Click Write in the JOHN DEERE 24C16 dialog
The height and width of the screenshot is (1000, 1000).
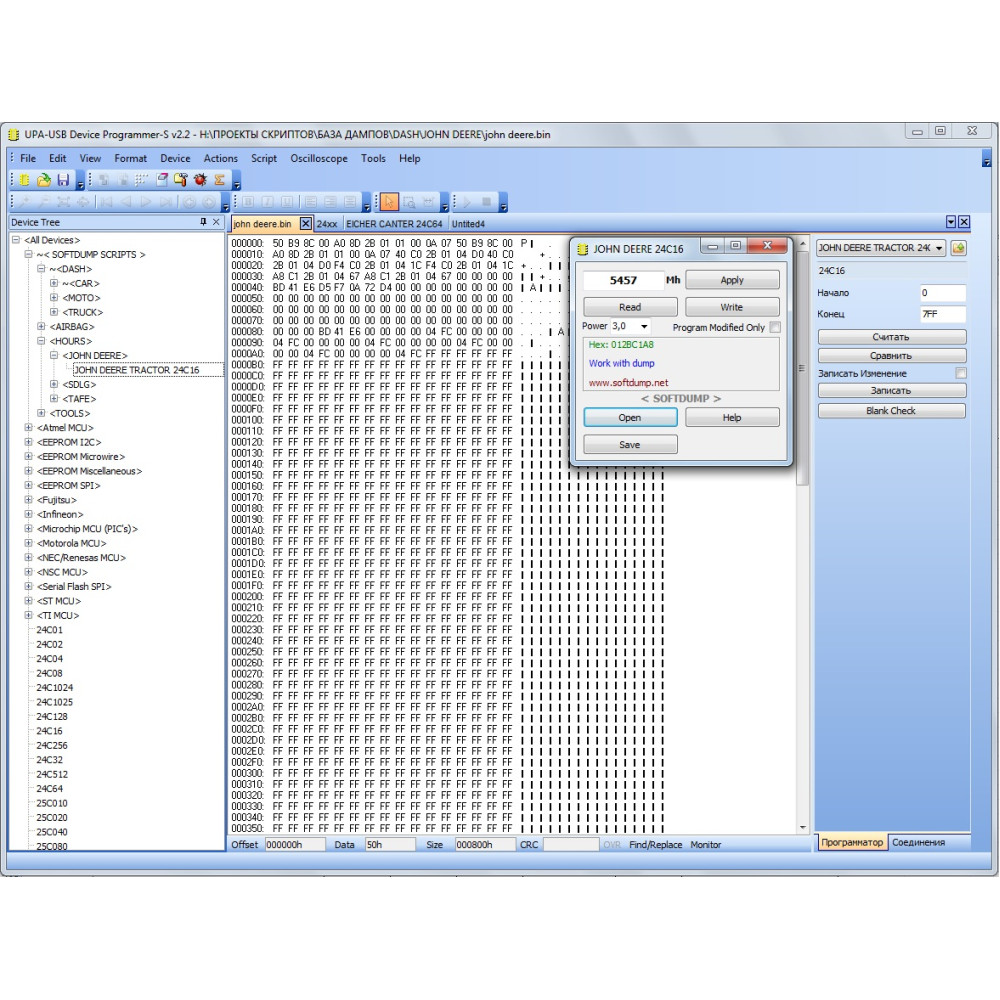tap(732, 307)
